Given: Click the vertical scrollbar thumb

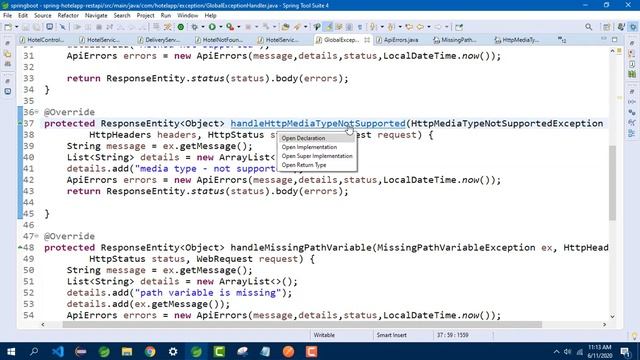Looking at the screenshot, I should tap(612, 182).
